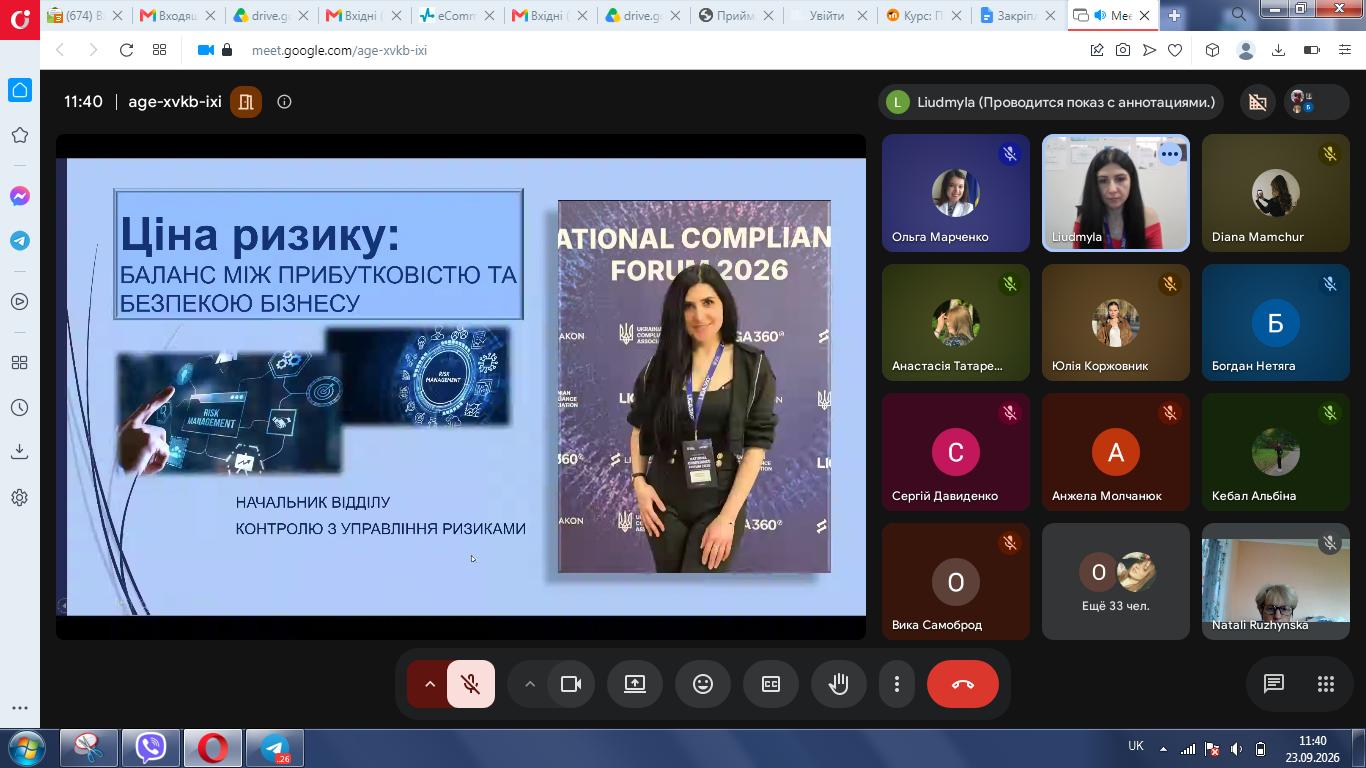Open Viber from Windows taskbar
This screenshot has height=768, width=1366.
pos(151,748)
